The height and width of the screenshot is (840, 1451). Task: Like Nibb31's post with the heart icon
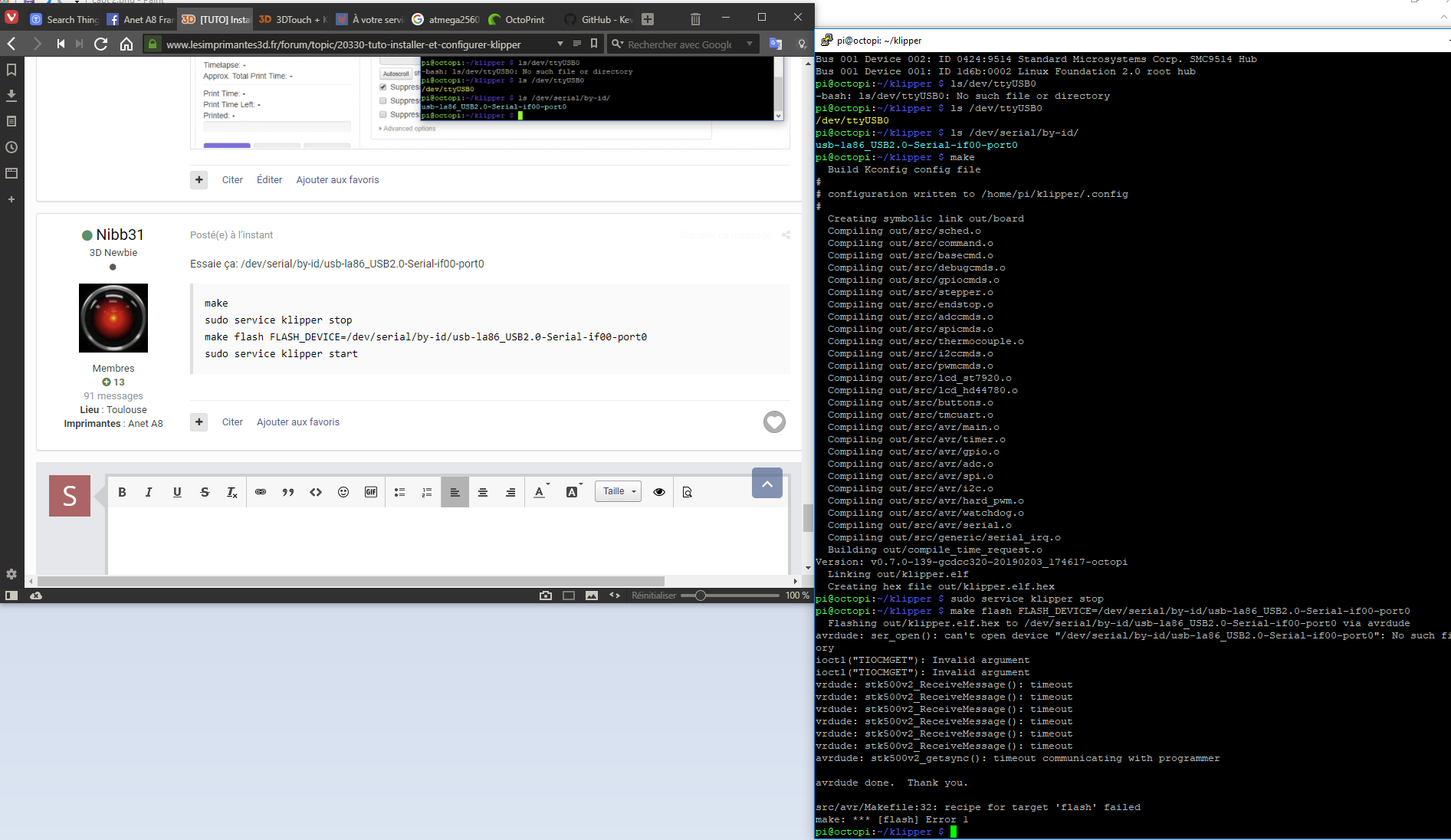tap(774, 422)
